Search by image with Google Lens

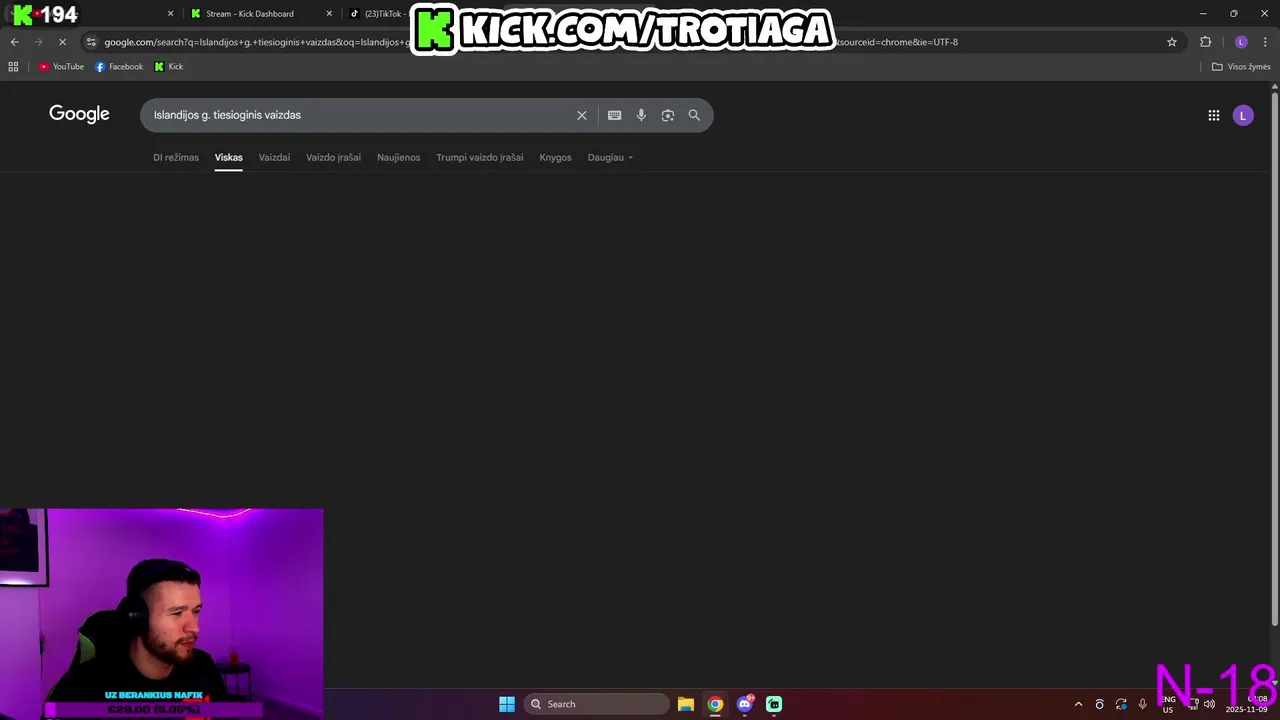[x=668, y=115]
